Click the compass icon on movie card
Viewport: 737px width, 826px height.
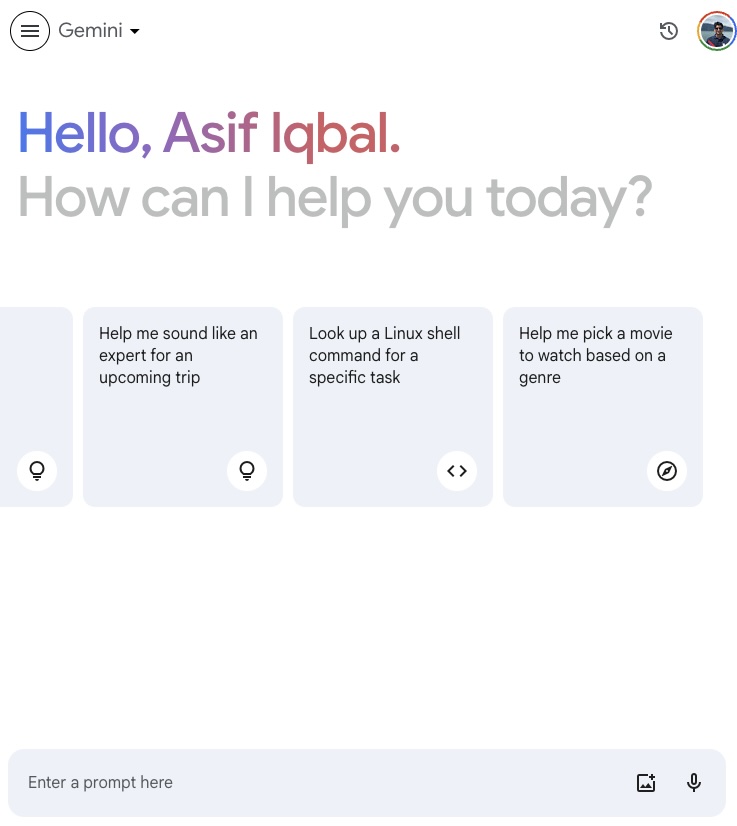pyautogui.click(x=667, y=471)
